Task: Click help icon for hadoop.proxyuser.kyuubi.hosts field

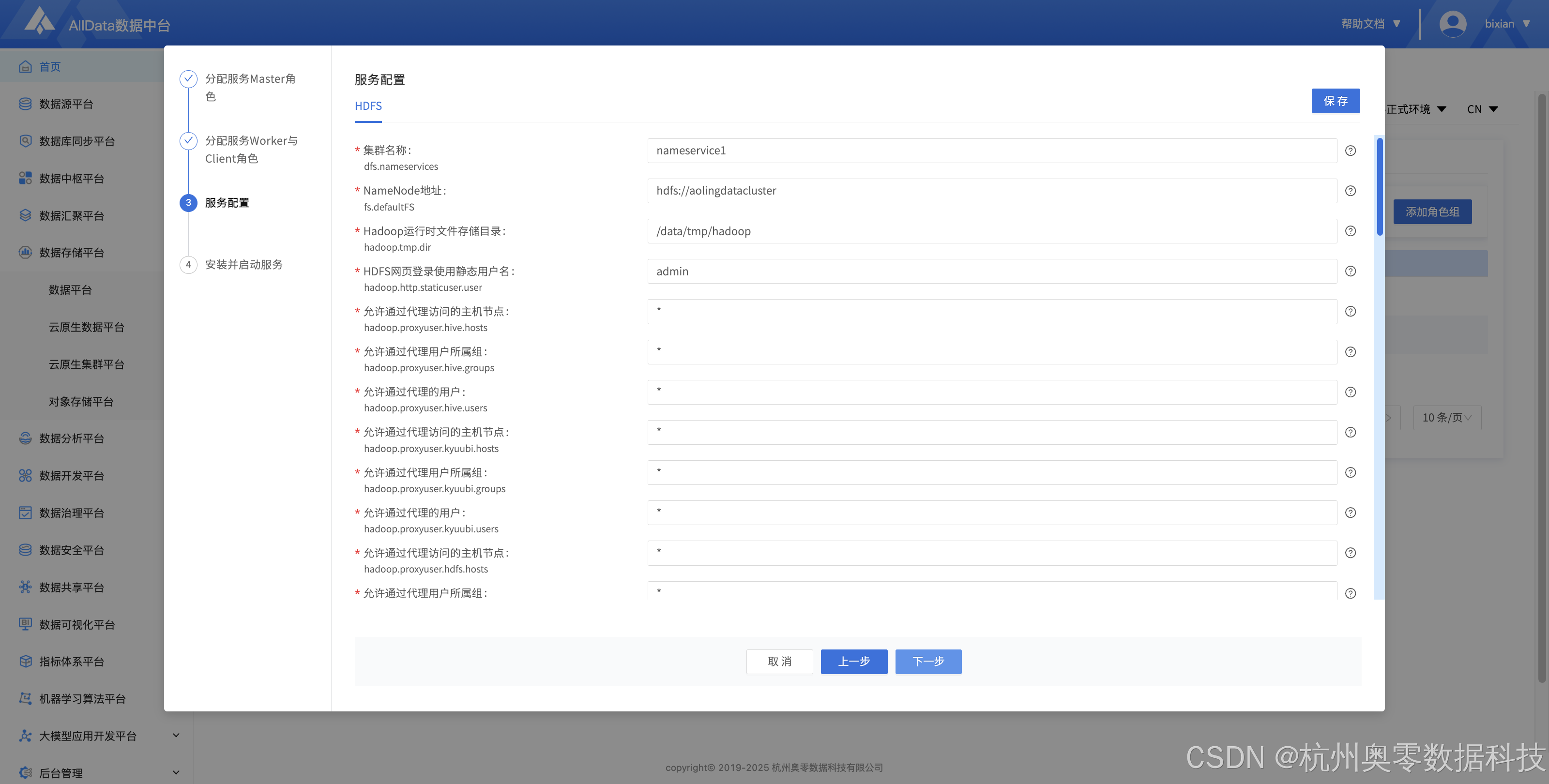Action: 1350,432
